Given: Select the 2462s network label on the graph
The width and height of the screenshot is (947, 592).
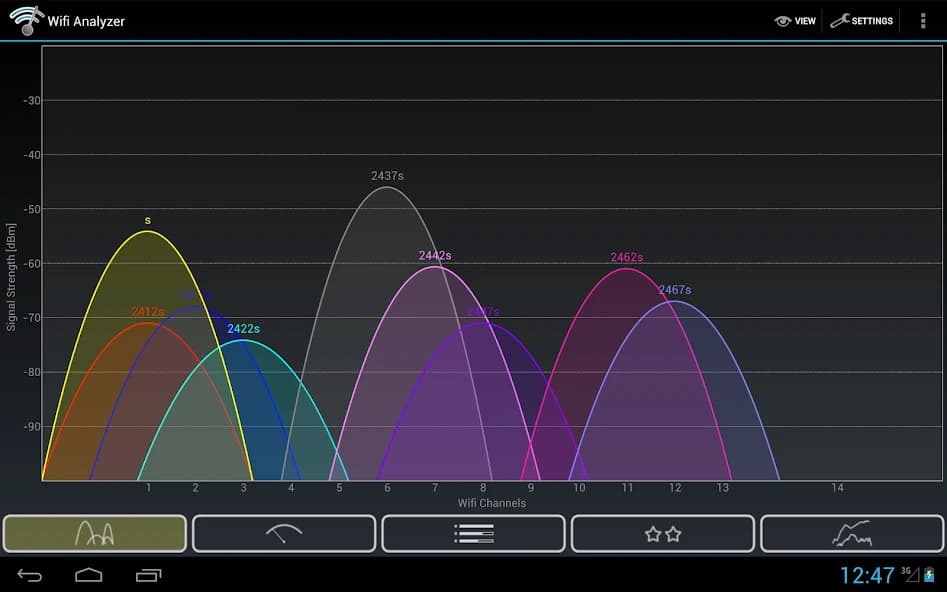Looking at the screenshot, I should coord(627,257).
